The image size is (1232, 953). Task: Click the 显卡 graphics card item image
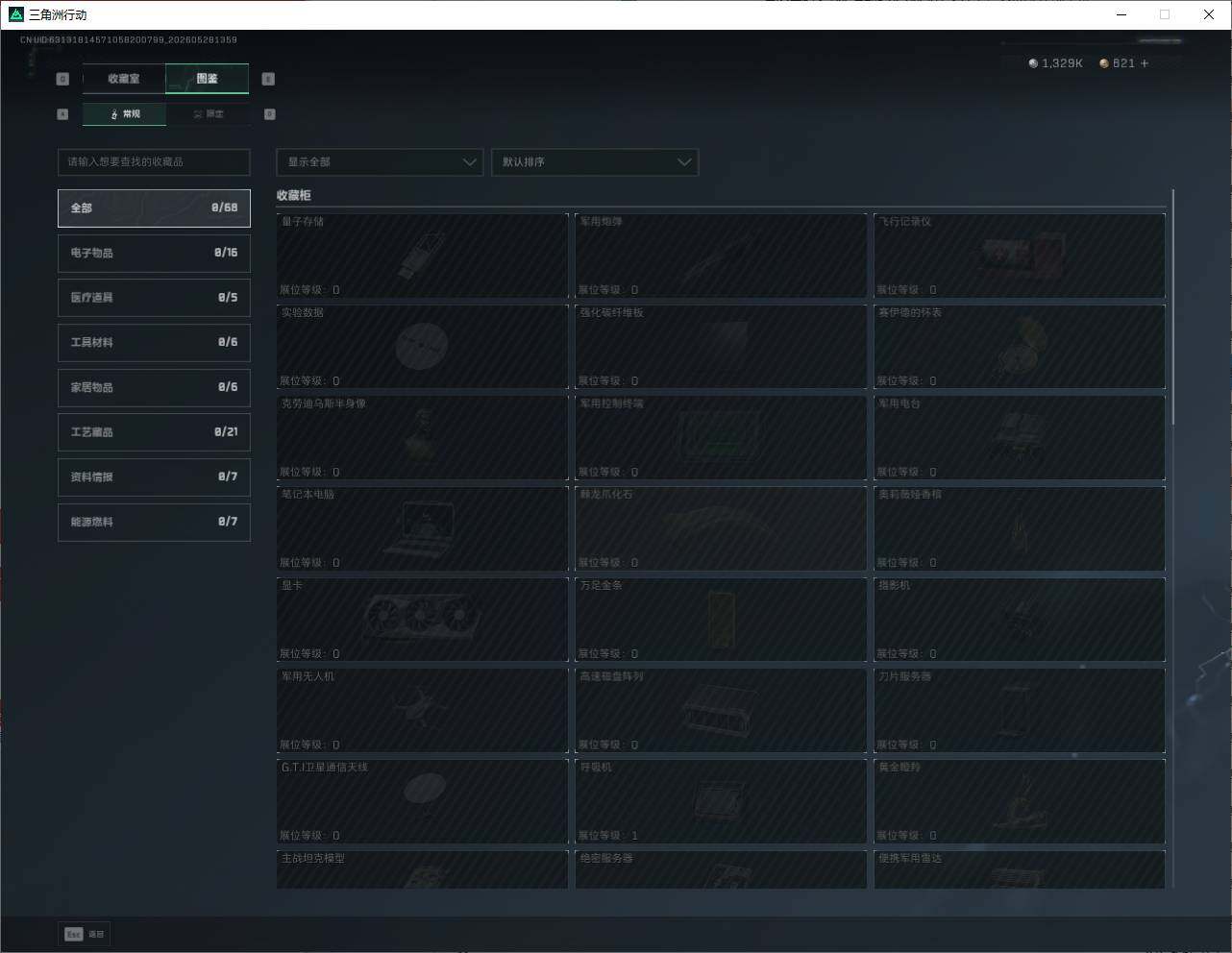pyautogui.click(x=421, y=616)
